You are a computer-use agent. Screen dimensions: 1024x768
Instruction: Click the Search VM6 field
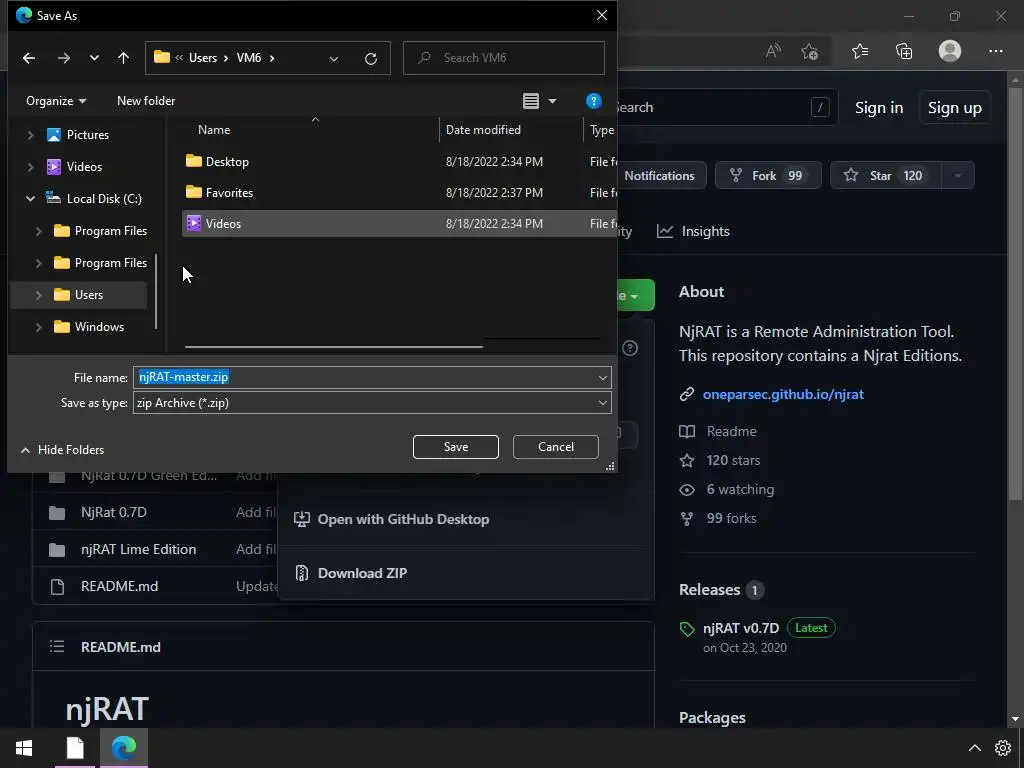(504, 58)
